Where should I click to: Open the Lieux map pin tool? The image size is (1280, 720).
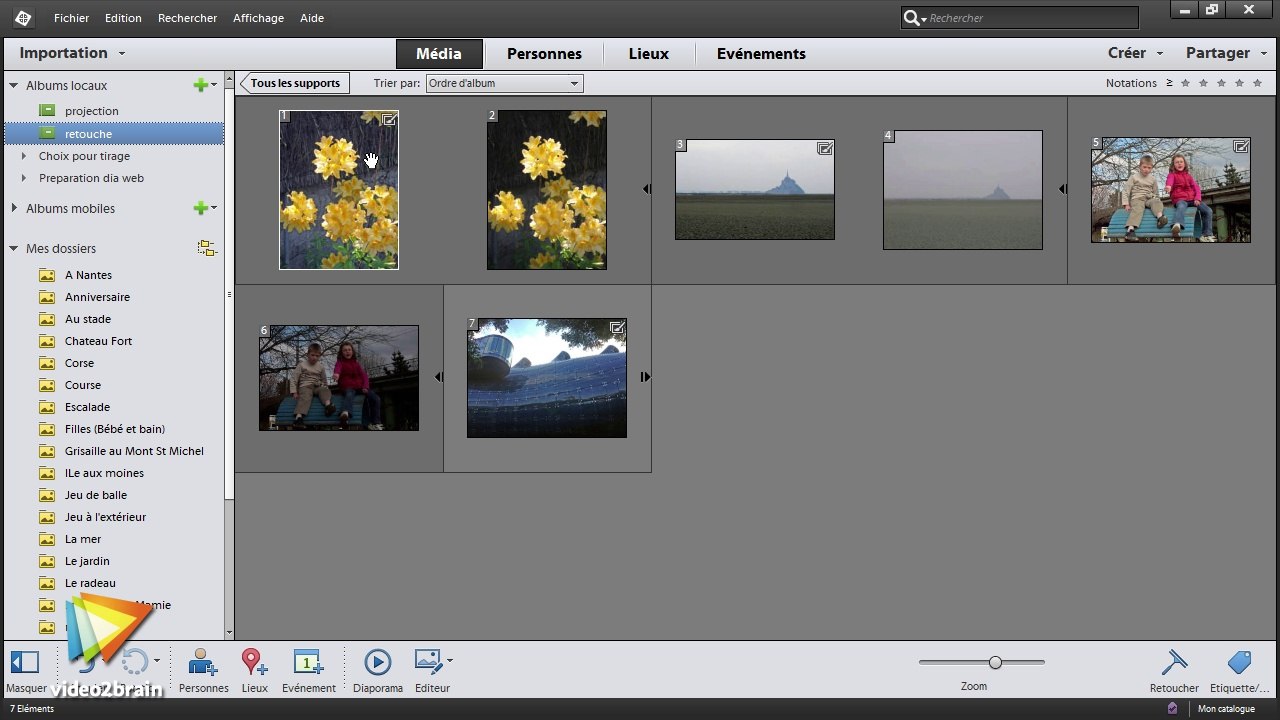[254, 662]
